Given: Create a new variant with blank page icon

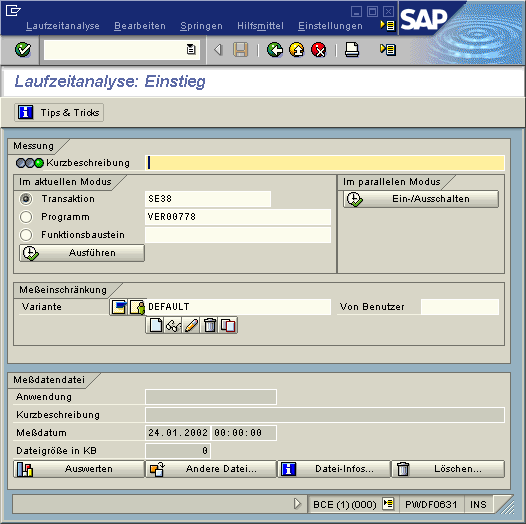Looking at the screenshot, I should click(x=155, y=325).
